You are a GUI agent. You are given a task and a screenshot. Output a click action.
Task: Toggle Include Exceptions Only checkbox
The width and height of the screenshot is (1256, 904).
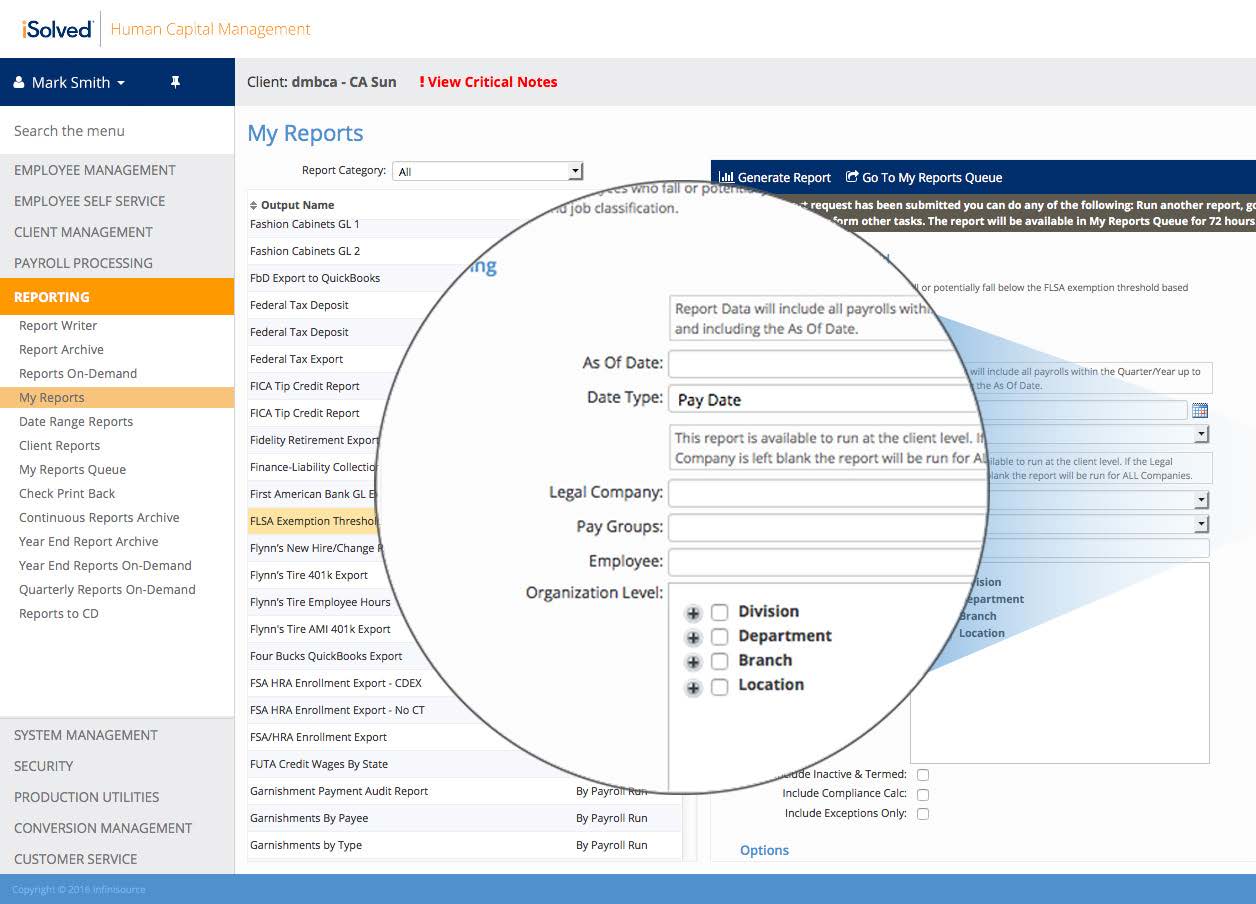click(x=923, y=814)
